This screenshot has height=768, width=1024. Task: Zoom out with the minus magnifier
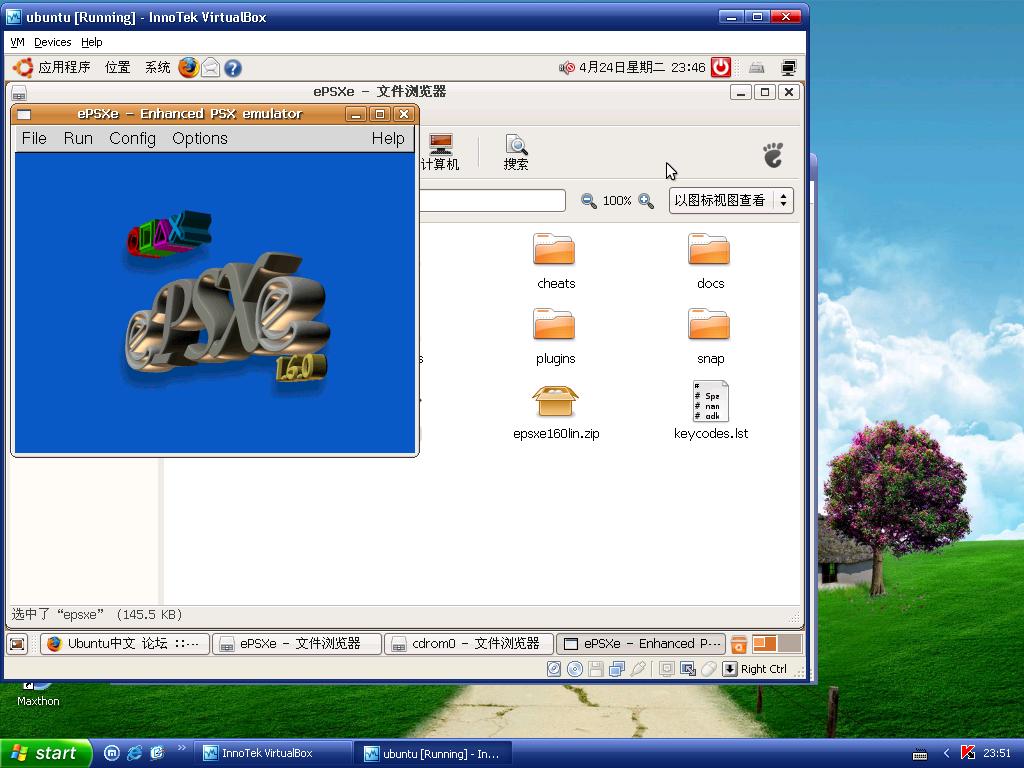pos(588,200)
